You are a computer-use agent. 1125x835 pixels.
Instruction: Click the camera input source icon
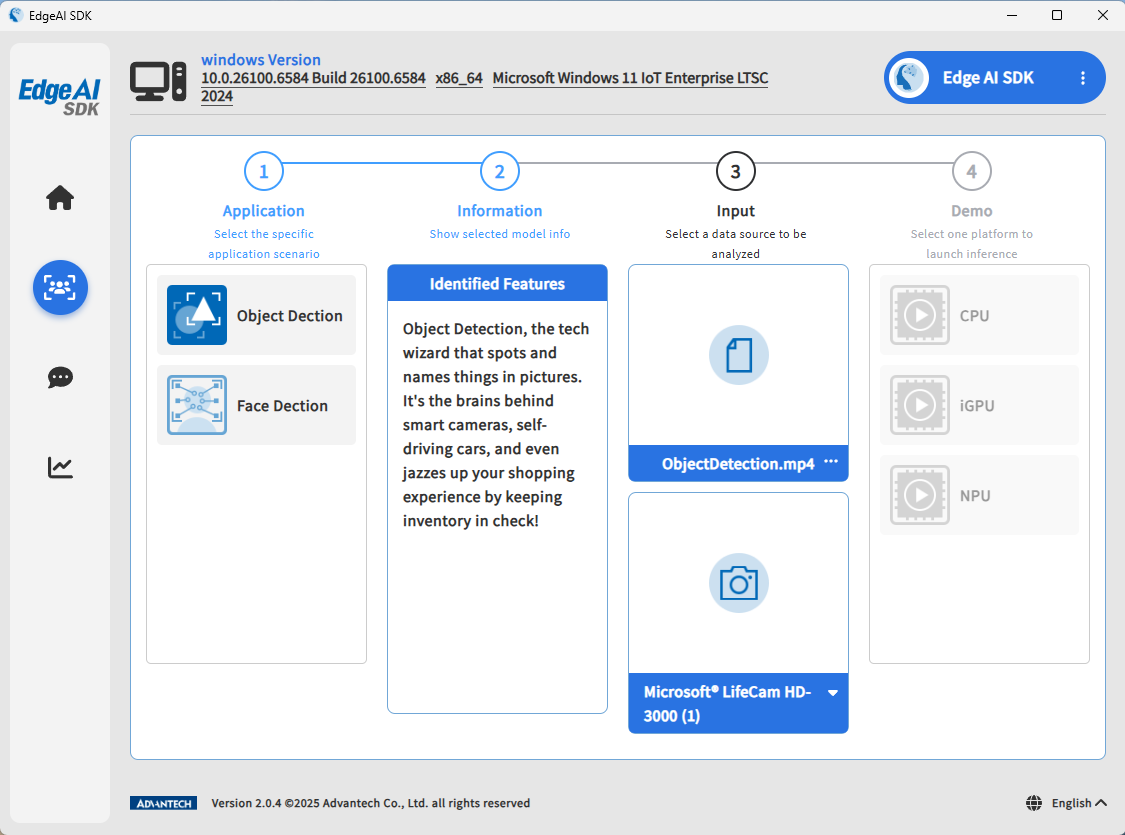coord(738,583)
